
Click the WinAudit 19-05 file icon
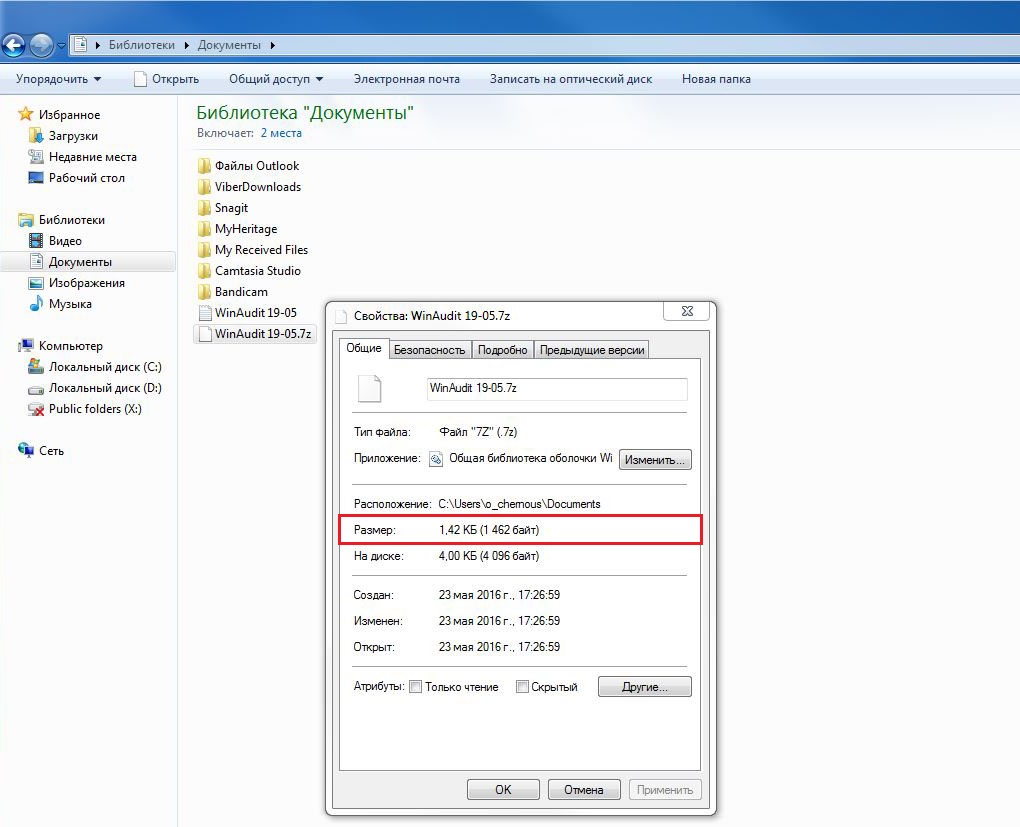204,313
